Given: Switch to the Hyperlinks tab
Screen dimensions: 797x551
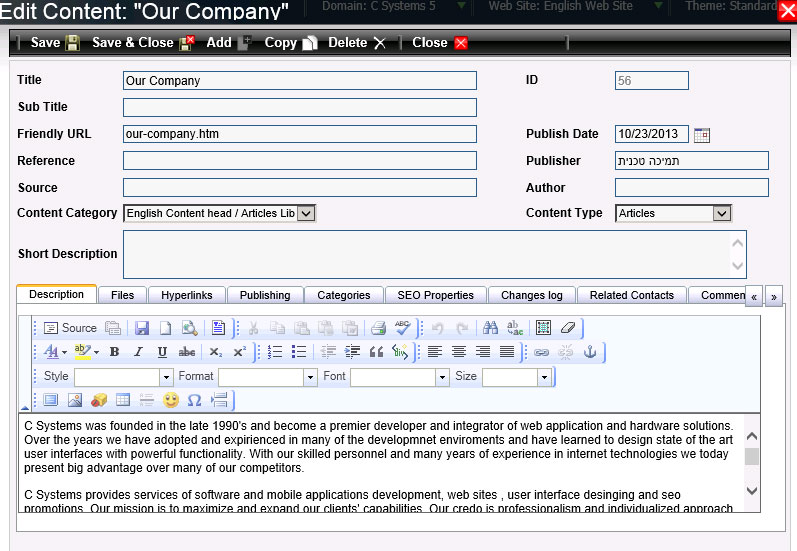Looking at the screenshot, I should pyautogui.click(x=187, y=295).
